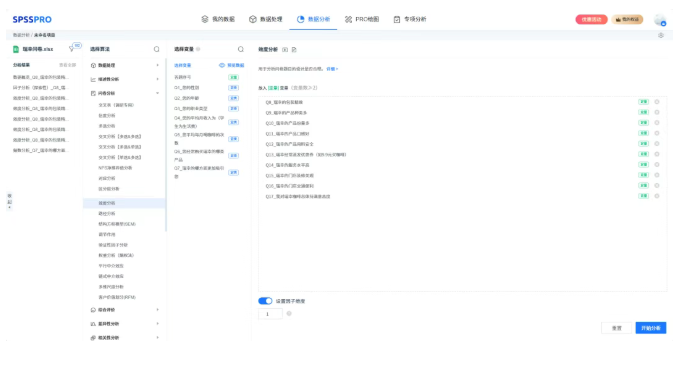The width and height of the screenshot is (688, 374).
Task: Select the cross table (交叉表) algorithm
Action: [116, 105]
